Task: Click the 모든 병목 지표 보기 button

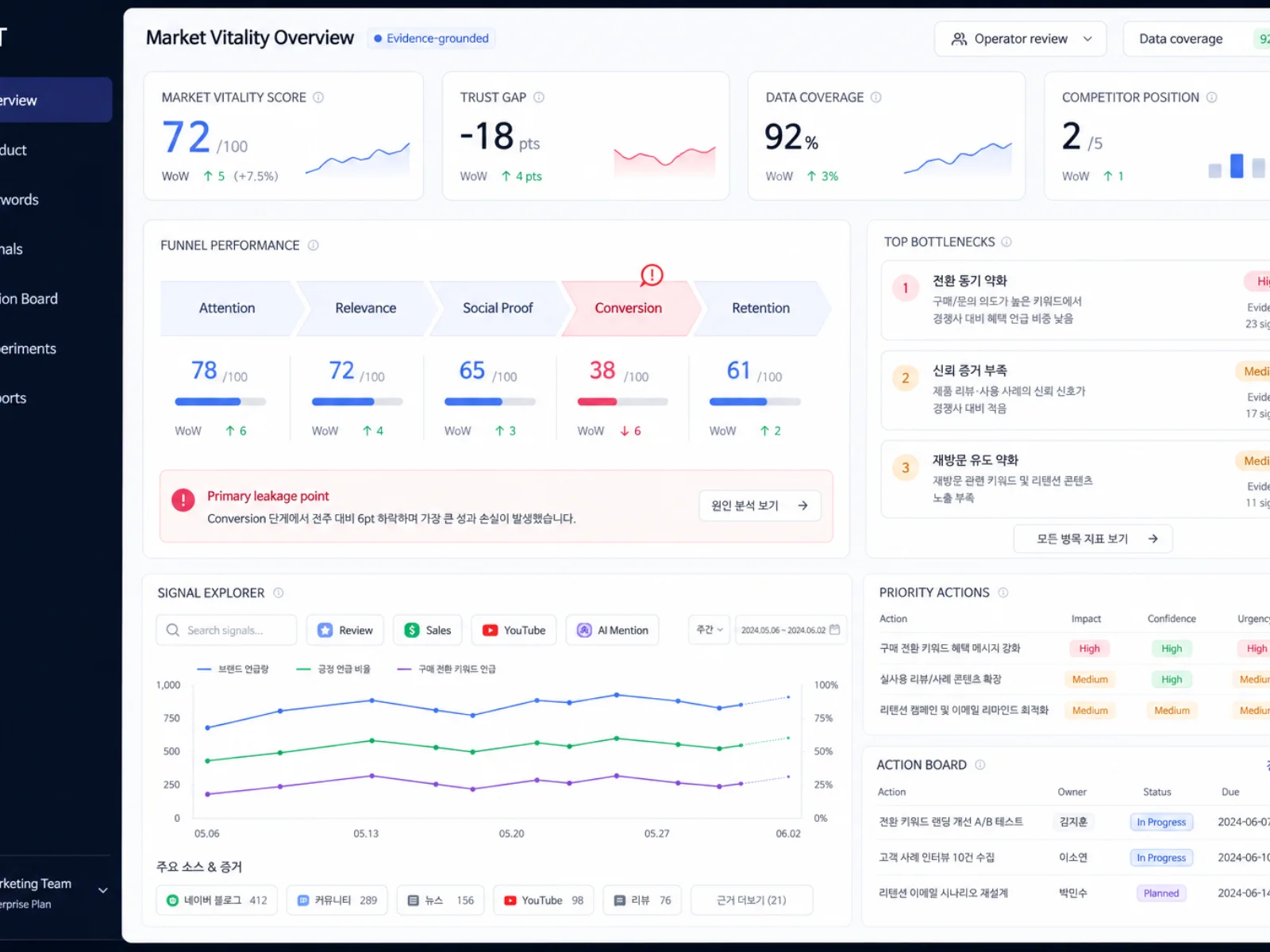Action: click(1093, 539)
